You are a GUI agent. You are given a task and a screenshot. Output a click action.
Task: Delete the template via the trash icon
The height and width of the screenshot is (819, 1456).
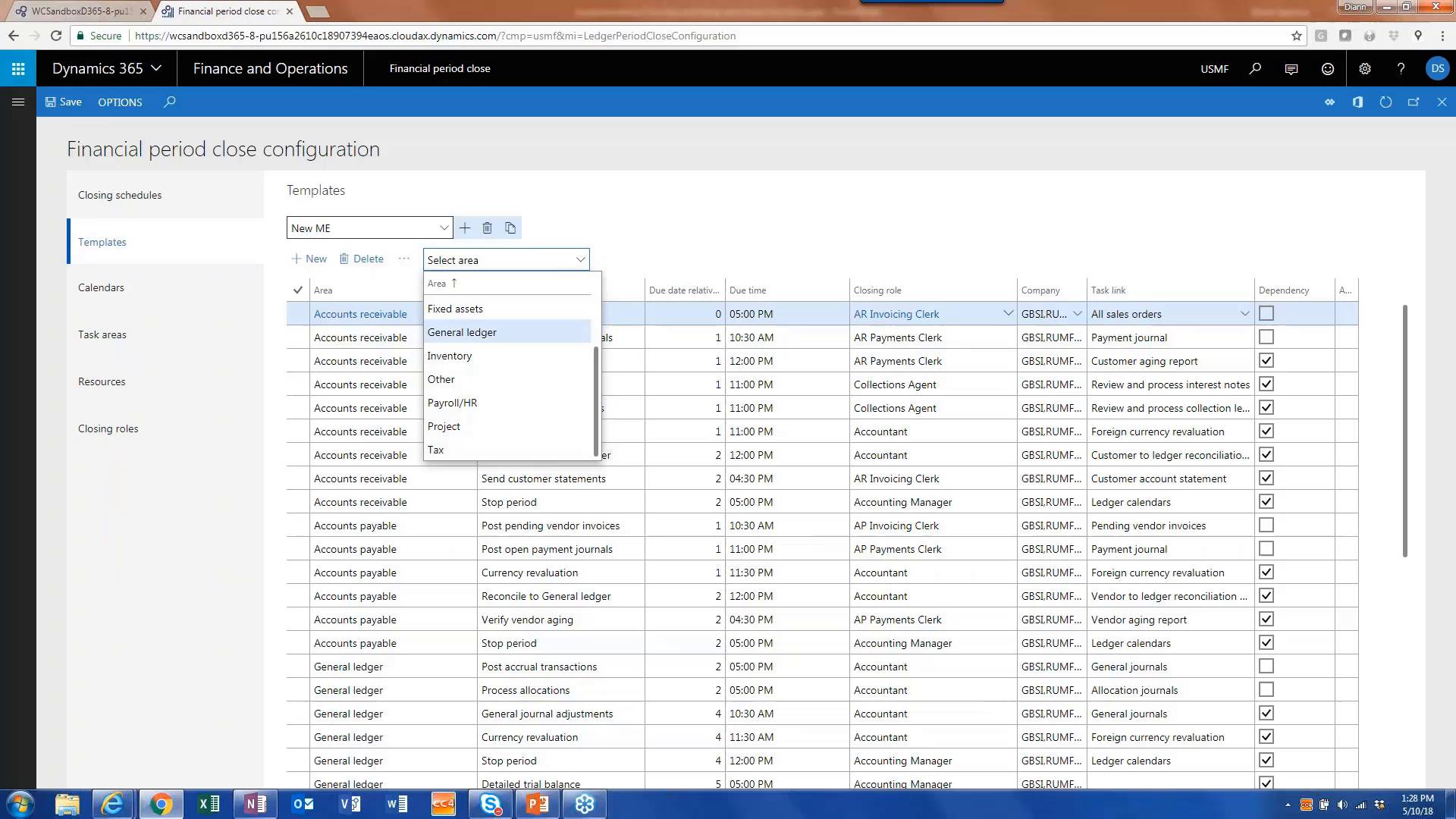488,227
